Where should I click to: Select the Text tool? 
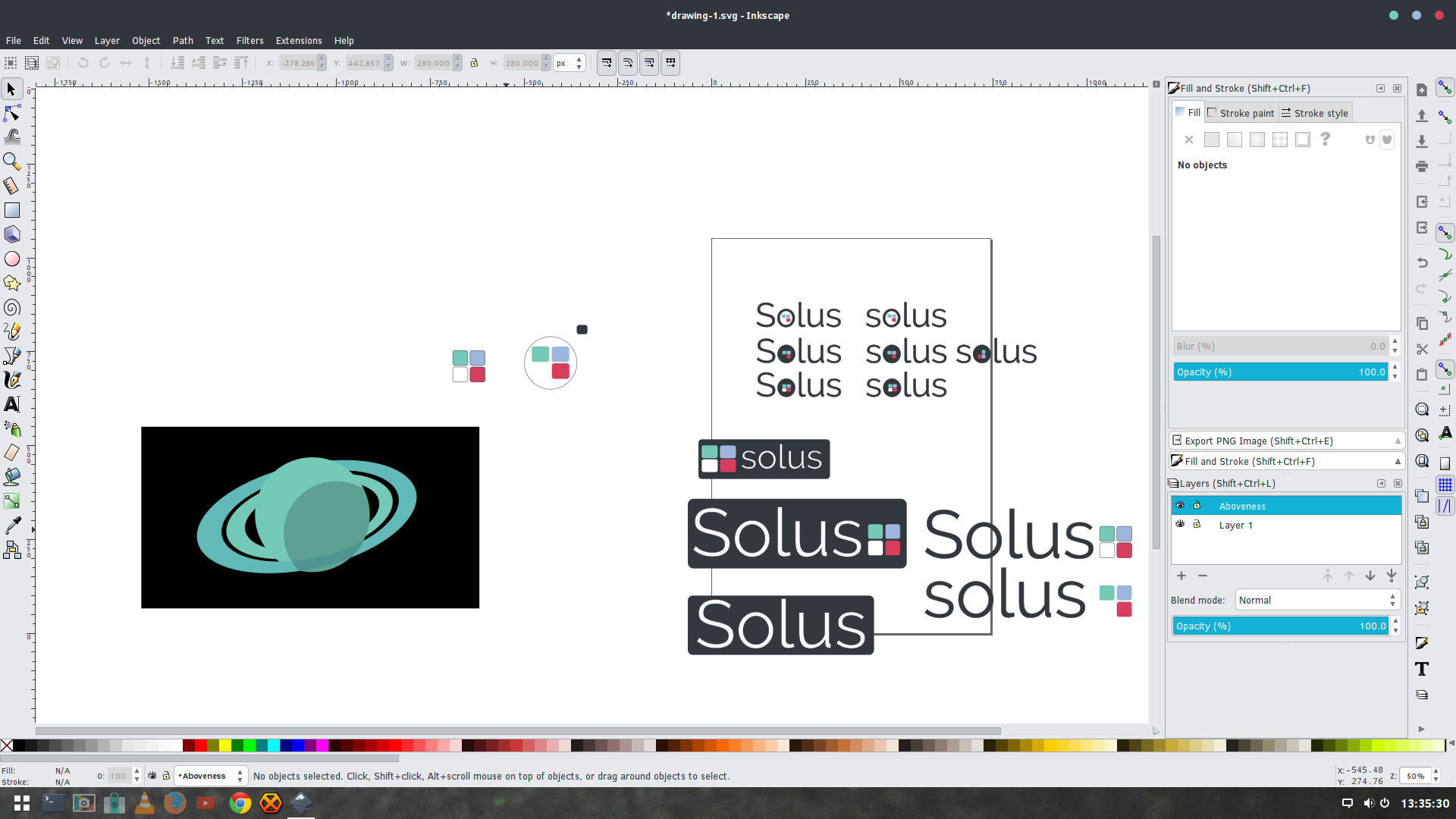tap(11, 404)
